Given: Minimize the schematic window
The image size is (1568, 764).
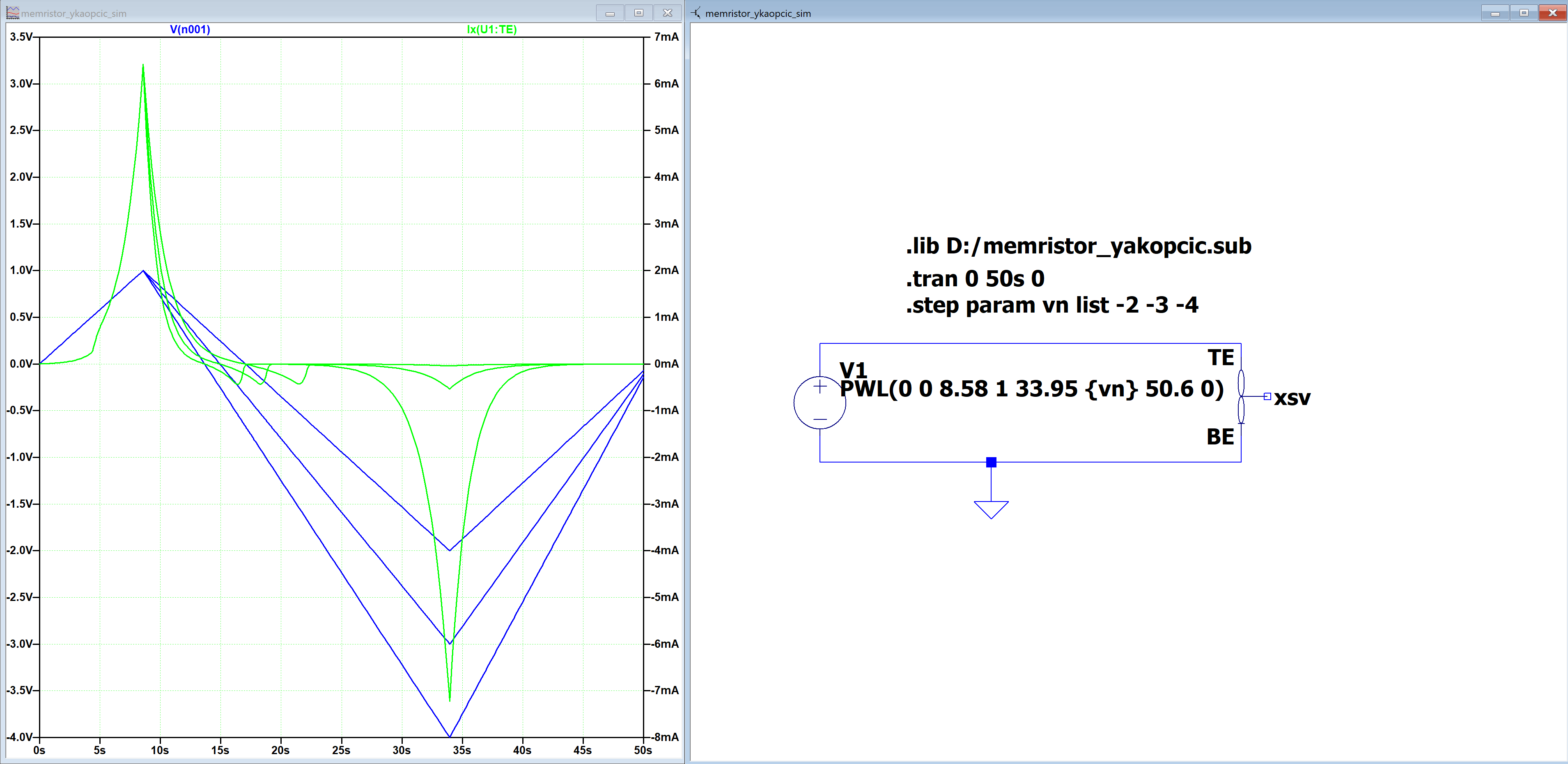Looking at the screenshot, I should click(x=1495, y=13).
